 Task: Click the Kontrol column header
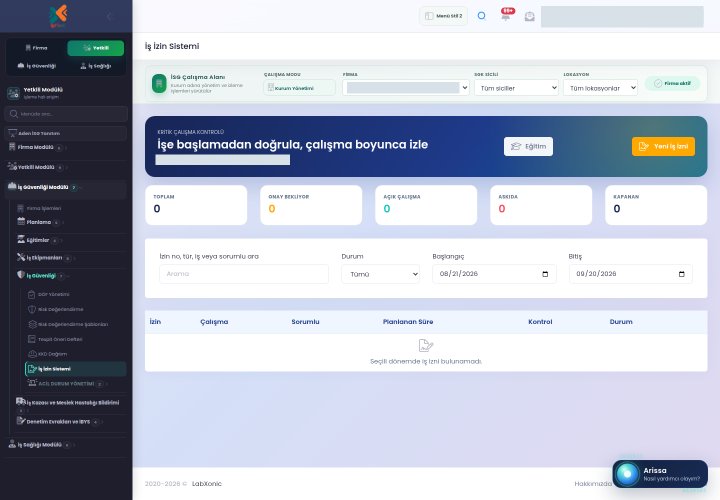click(540, 322)
